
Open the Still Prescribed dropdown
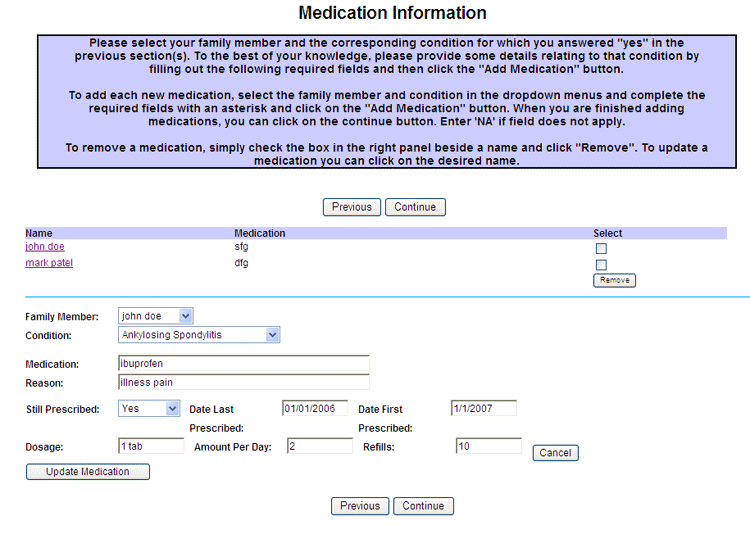[x=149, y=408]
